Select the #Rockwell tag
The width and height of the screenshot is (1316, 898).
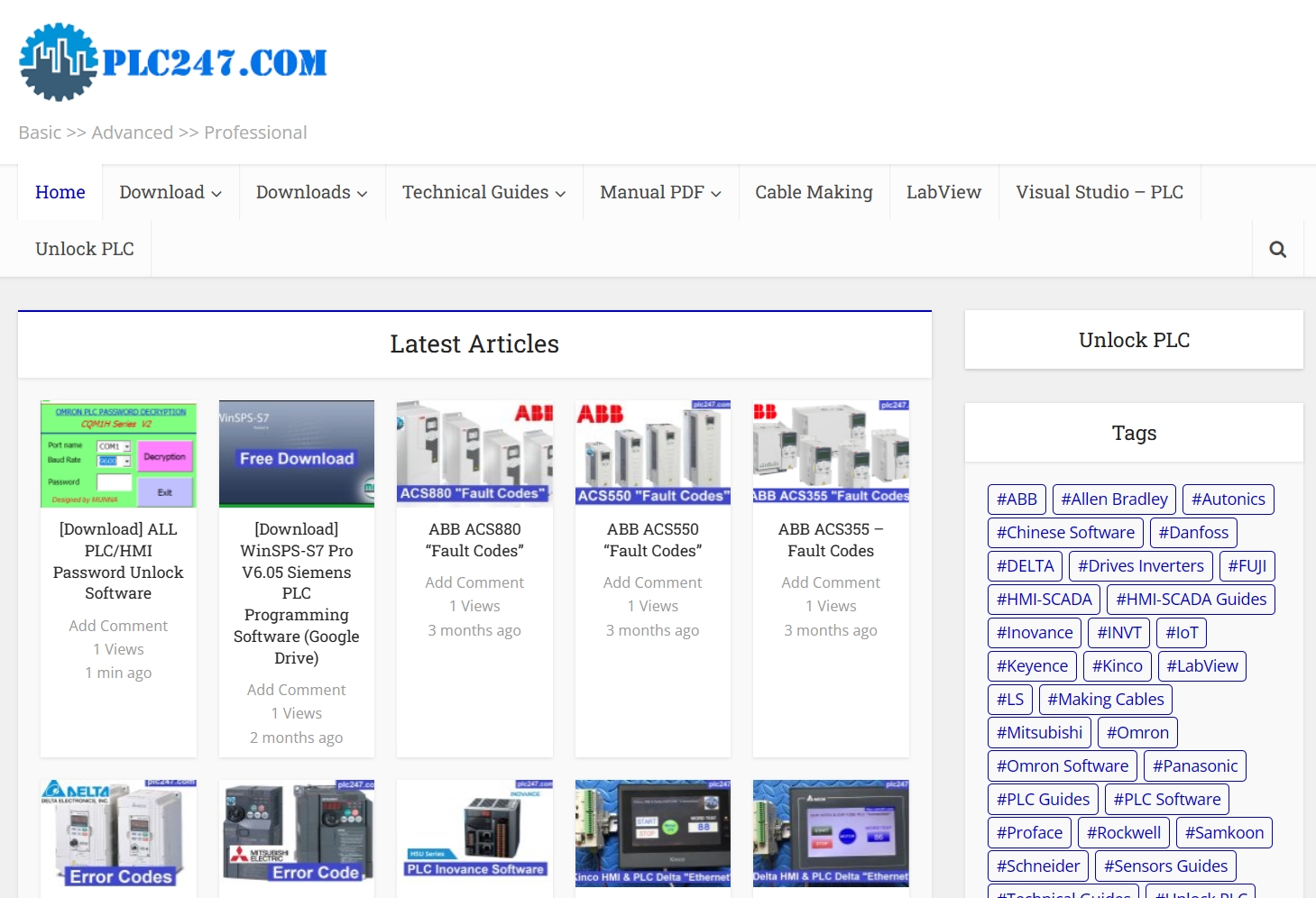(1124, 833)
